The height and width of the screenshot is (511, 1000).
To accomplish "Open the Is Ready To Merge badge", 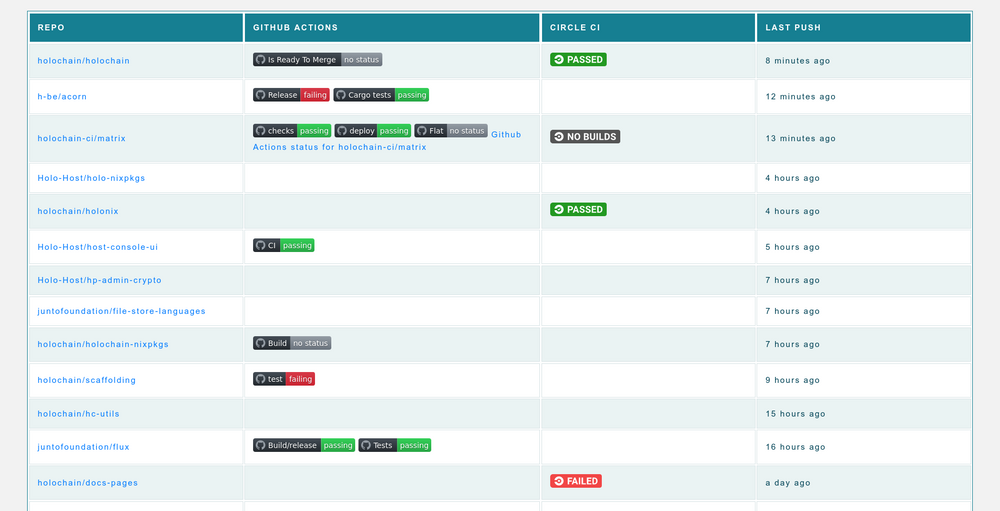I will pyautogui.click(x=317, y=60).
